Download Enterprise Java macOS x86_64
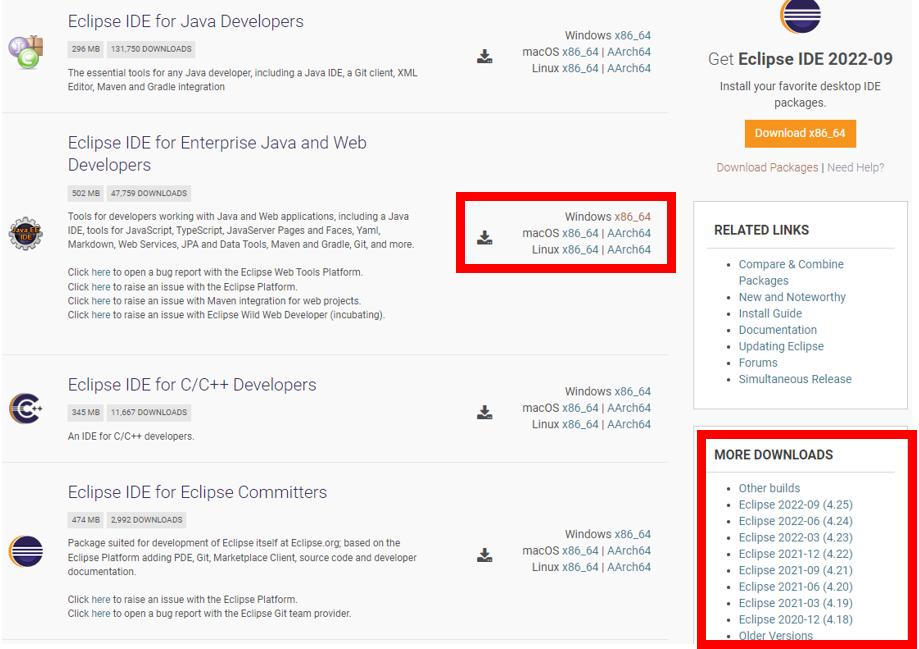The height and width of the screenshot is (649, 919). tap(580, 233)
